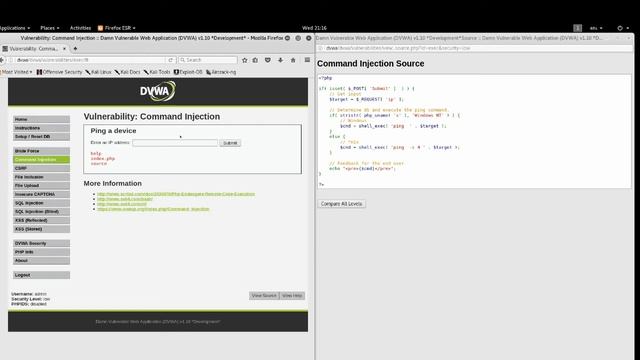Image resolution: width=640 pixels, height=360 pixels.
Task: Click the Firefox Search box
Action: tap(208, 60)
